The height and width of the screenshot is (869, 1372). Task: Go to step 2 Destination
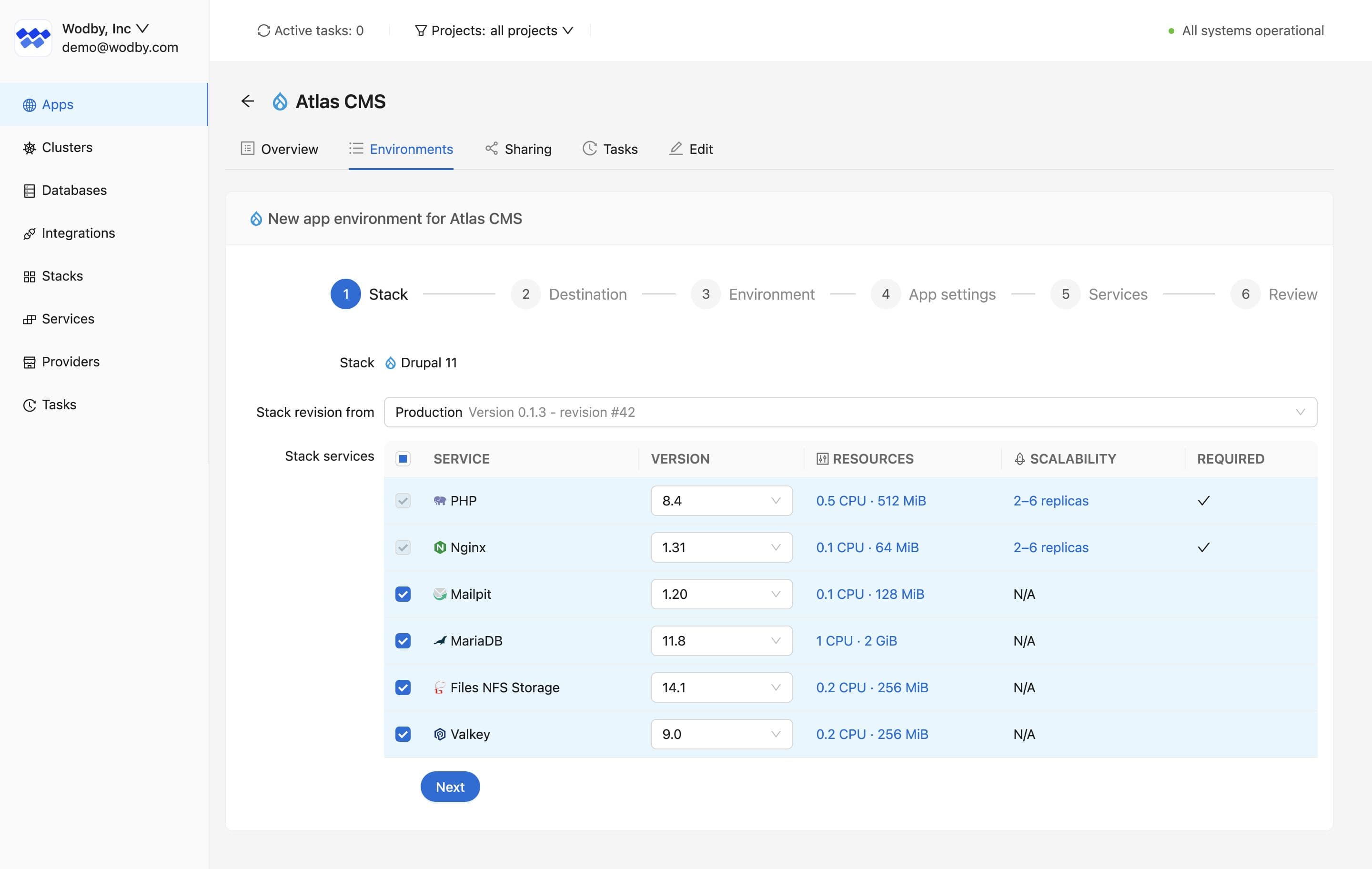click(x=569, y=294)
